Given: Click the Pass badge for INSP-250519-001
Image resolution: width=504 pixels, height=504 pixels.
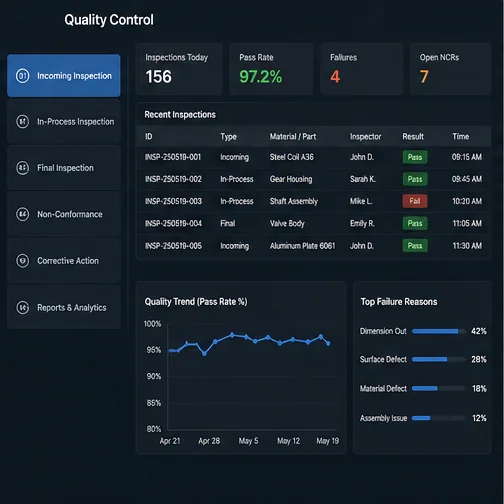Looking at the screenshot, I should [x=415, y=157].
